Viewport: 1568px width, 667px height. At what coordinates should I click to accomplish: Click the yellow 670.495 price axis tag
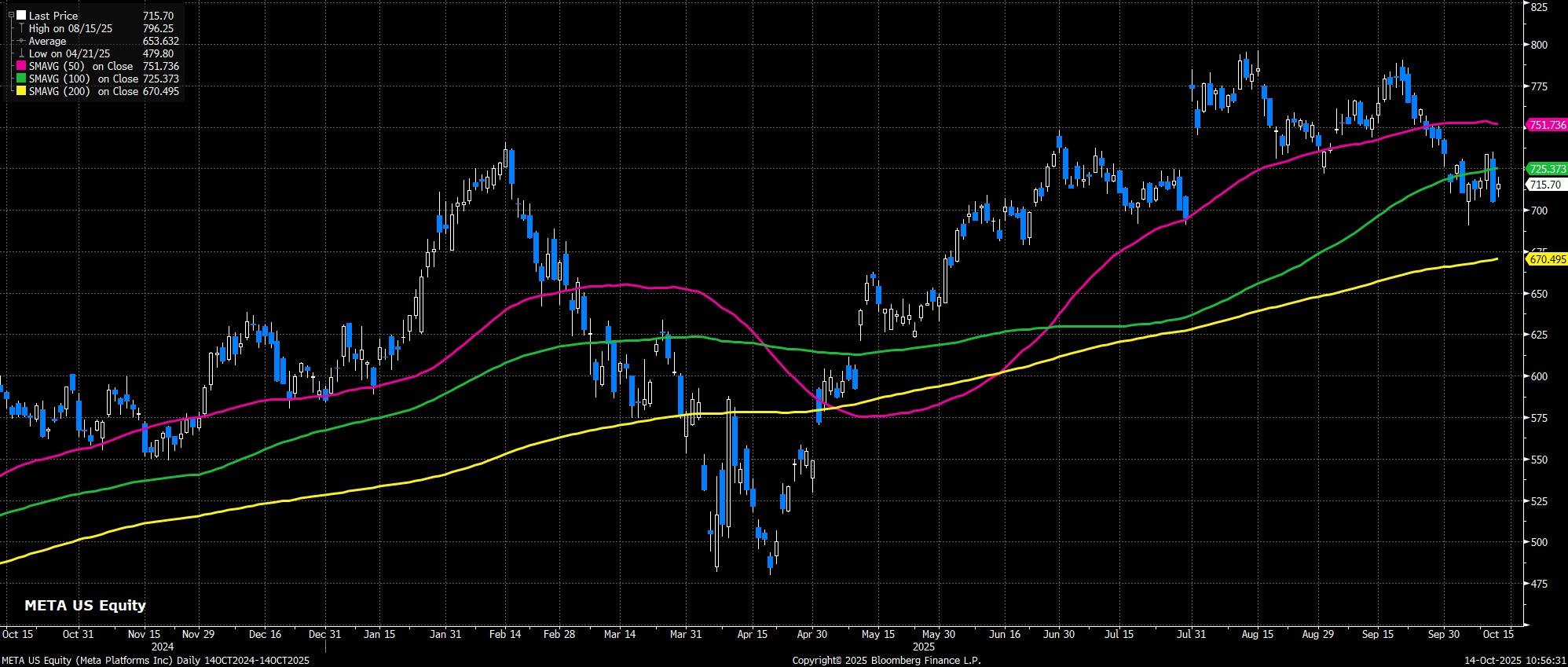coord(1547,259)
